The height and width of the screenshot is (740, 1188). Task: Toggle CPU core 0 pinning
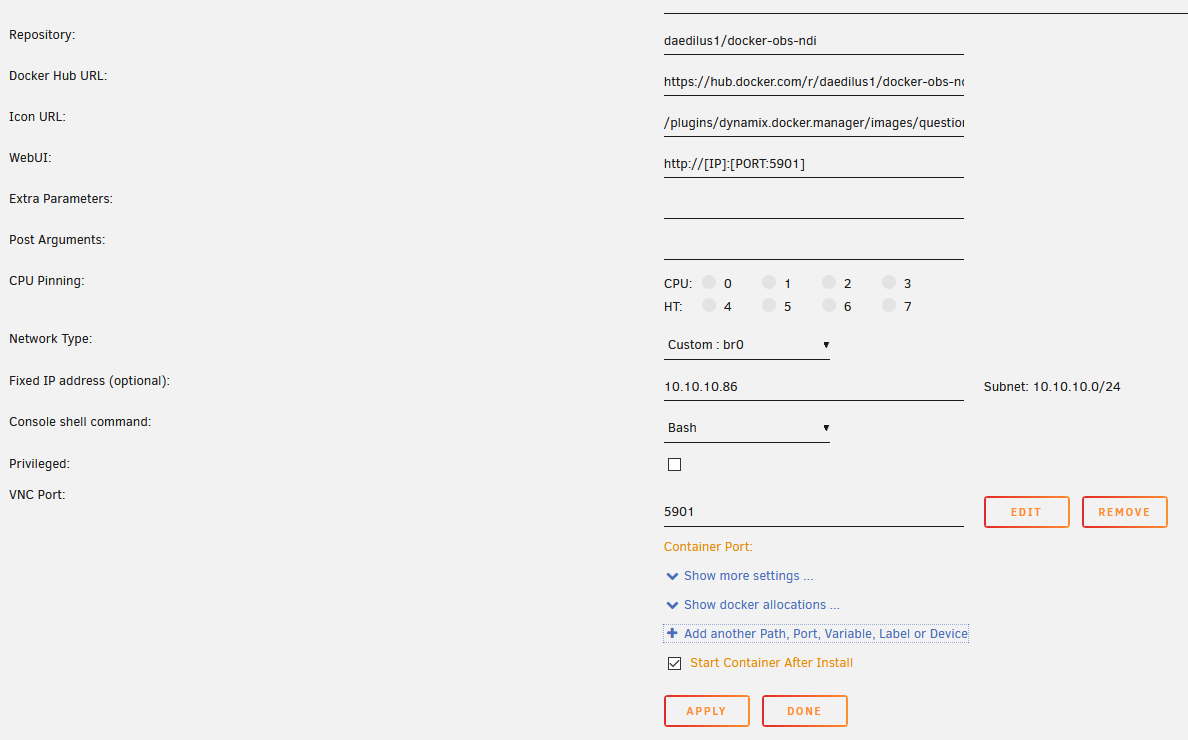click(709, 283)
